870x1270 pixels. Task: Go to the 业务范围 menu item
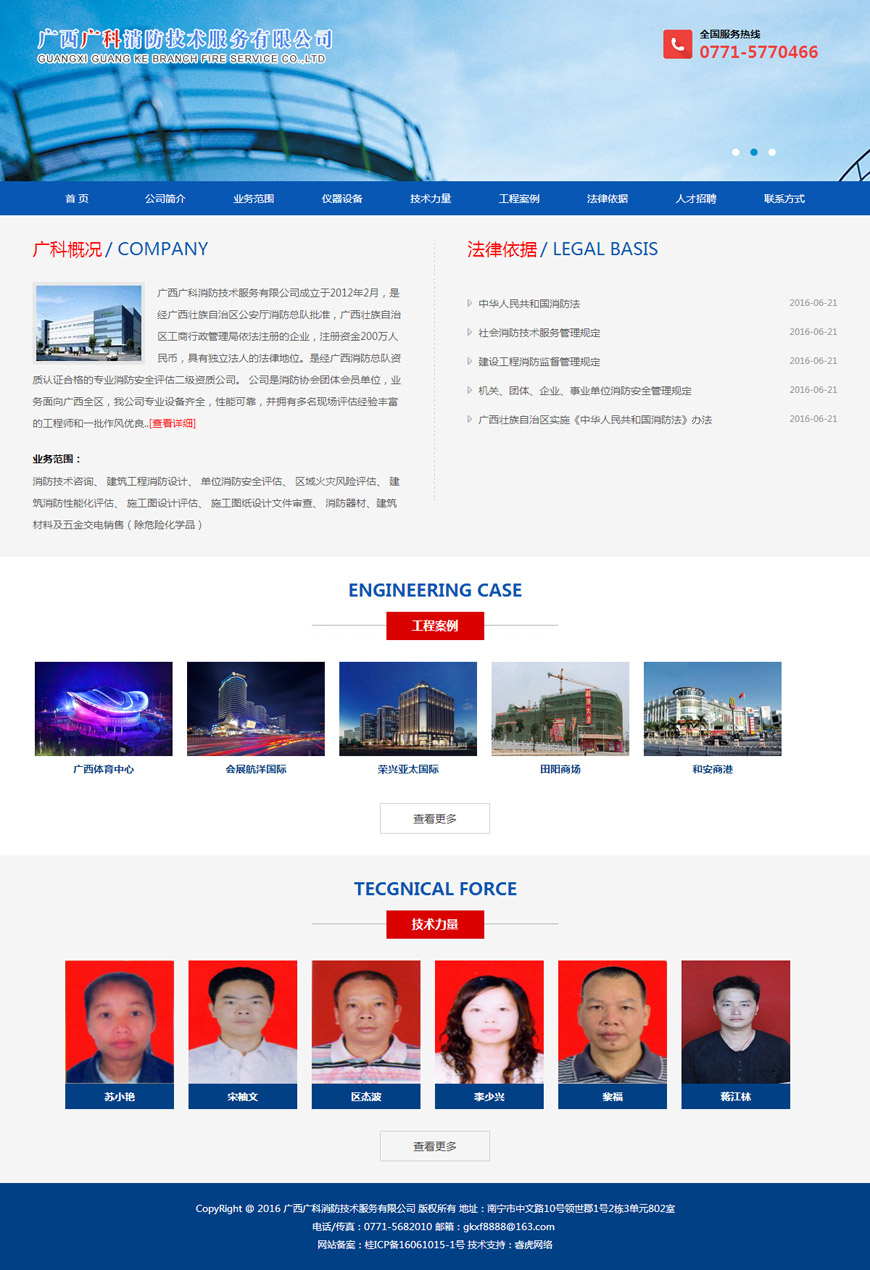[253, 198]
